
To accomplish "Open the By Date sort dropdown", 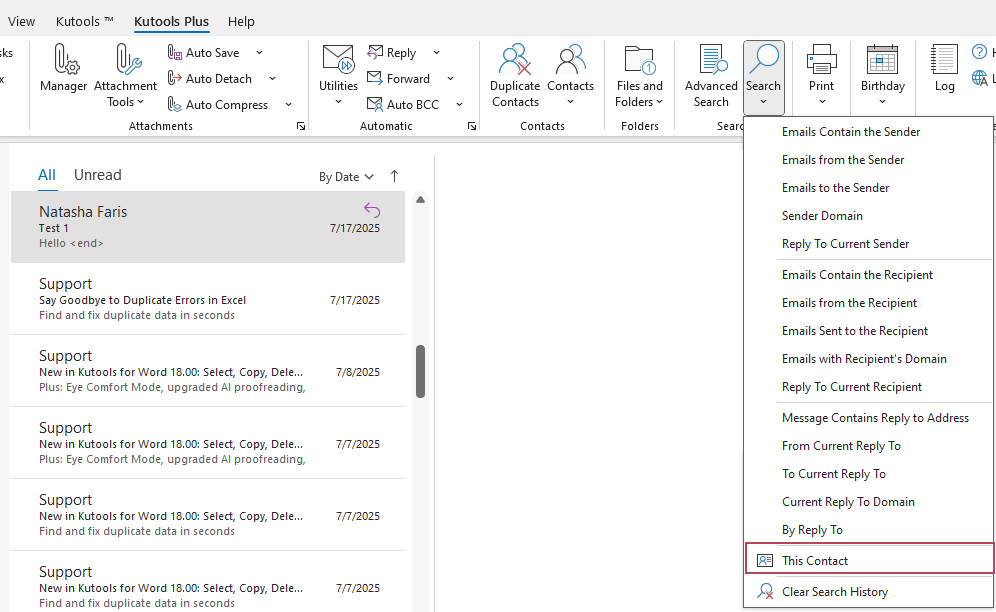I will coord(346,177).
